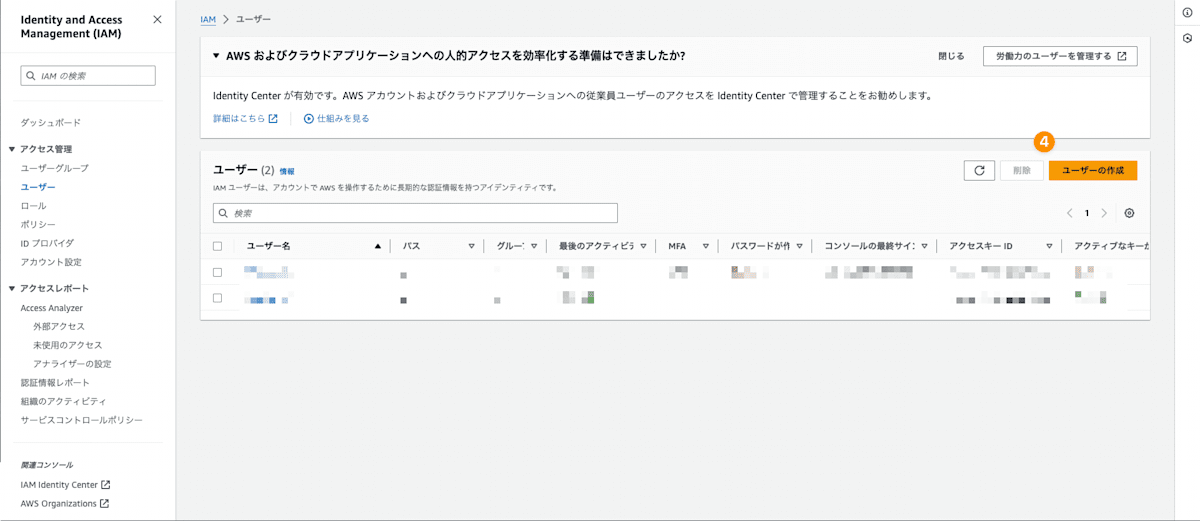Click the magnifier icon in users 検索 field
The image size is (1200, 521).
[224, 213]
